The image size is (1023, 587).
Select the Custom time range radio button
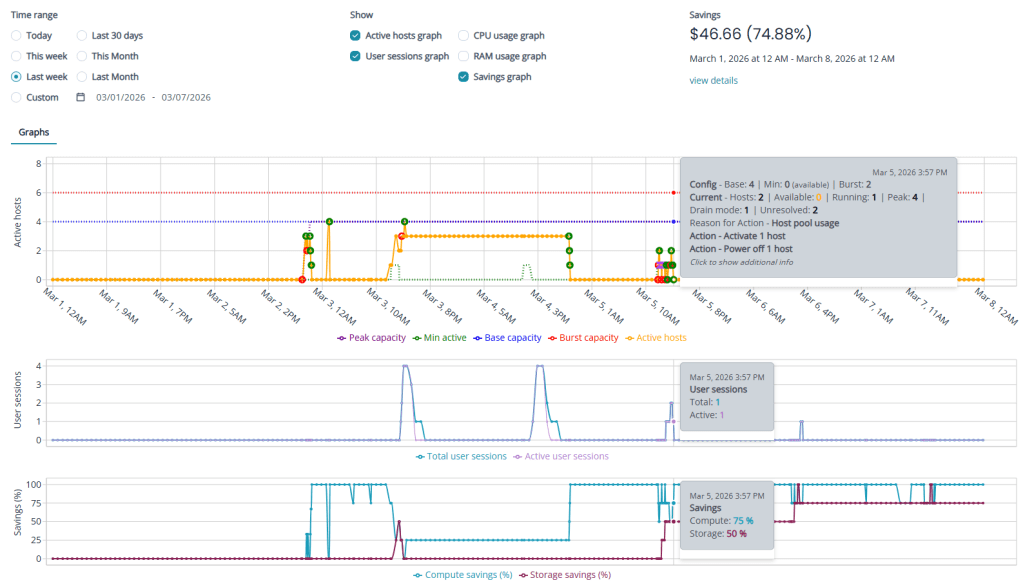pos(16,97)
